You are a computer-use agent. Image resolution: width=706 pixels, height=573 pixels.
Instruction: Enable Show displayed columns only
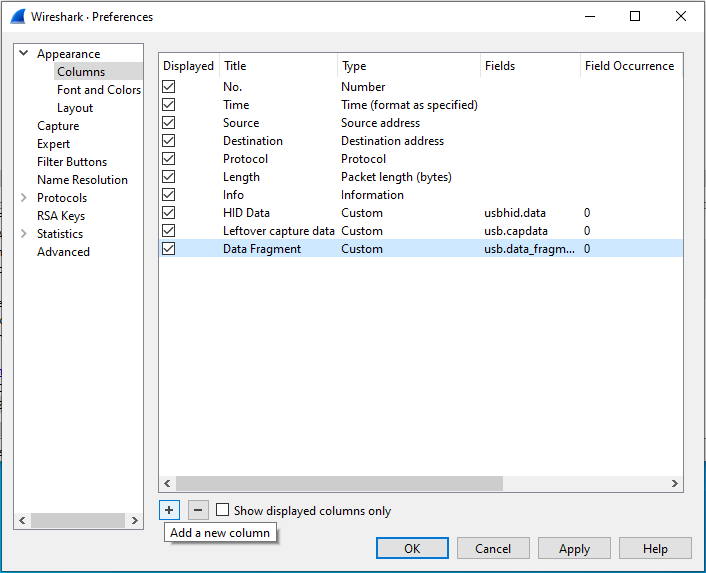222,510
